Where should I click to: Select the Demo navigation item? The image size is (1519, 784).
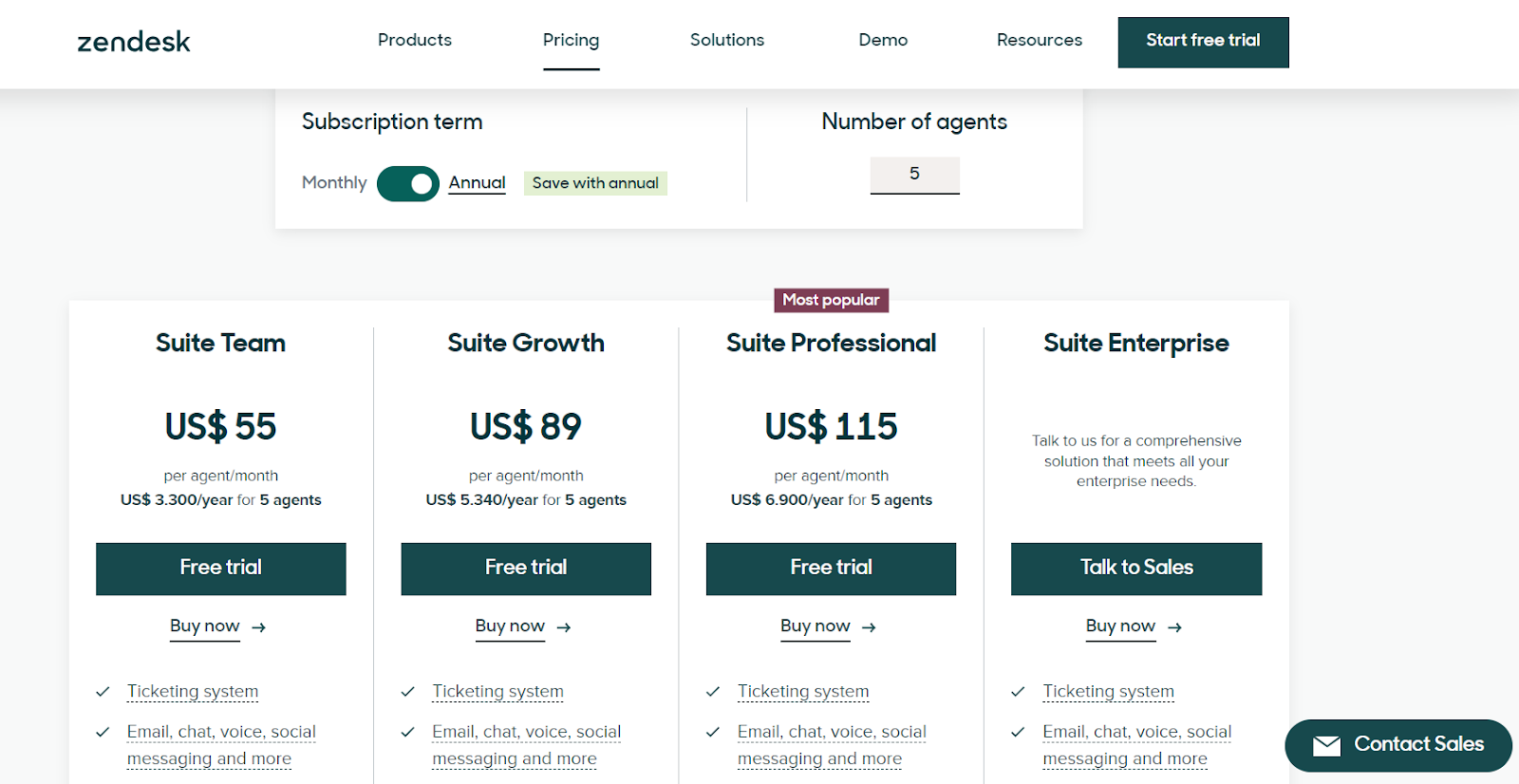[x=882, y=40]
